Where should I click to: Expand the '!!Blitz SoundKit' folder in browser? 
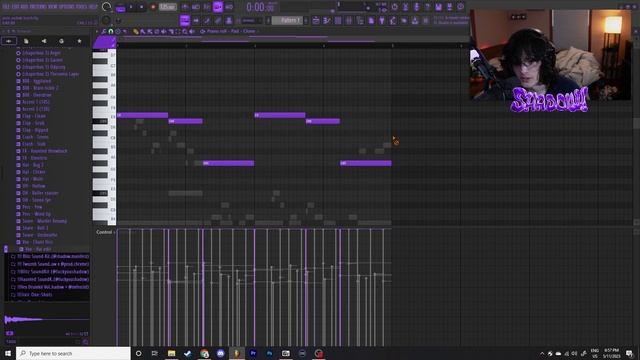click(51, 272)
